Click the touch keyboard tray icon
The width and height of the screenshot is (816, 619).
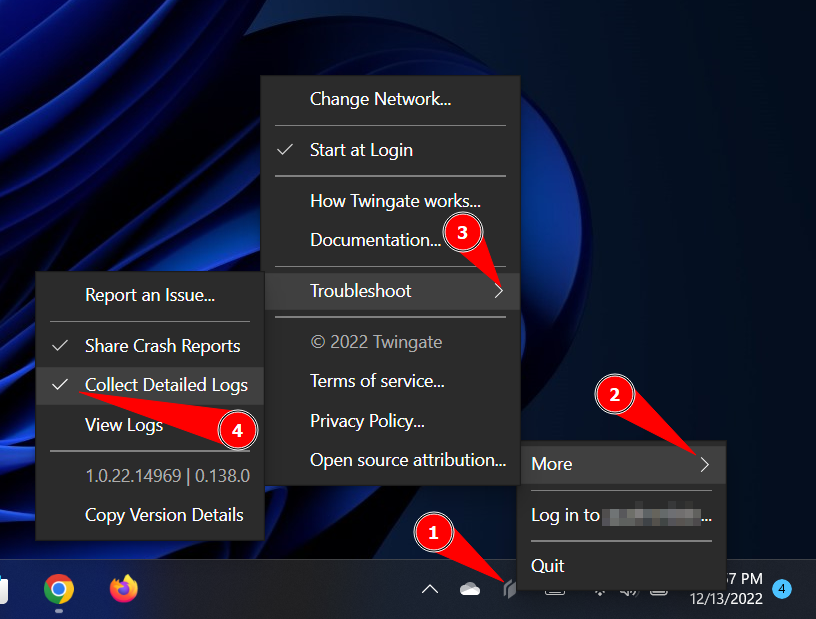click(x=556, y=592)
